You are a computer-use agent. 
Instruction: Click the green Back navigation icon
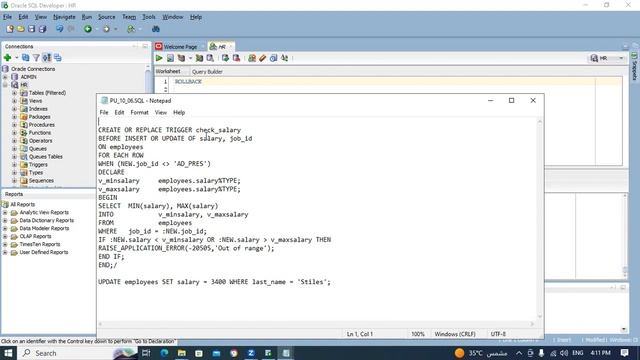(x=88, y=29)
